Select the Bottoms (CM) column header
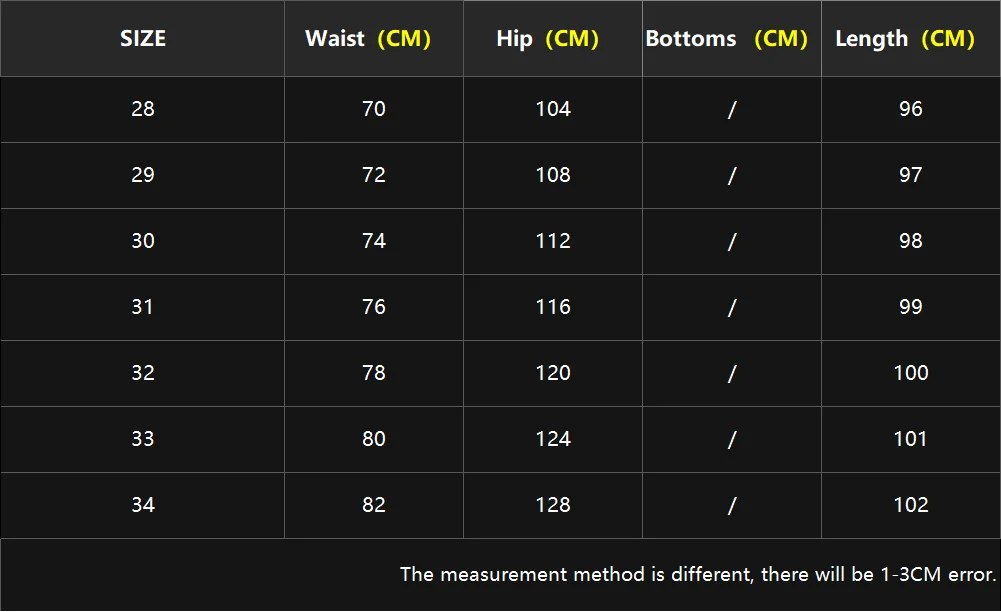The width and height of the screenshot is (1001, 612). pyautogui.click(x=726, y=39)
